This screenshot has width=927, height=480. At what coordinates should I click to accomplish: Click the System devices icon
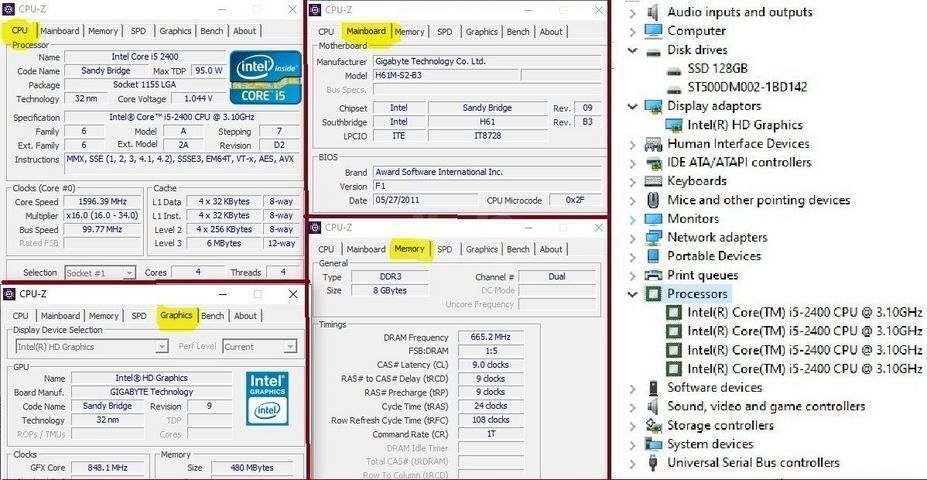click(x=653, y=444)
